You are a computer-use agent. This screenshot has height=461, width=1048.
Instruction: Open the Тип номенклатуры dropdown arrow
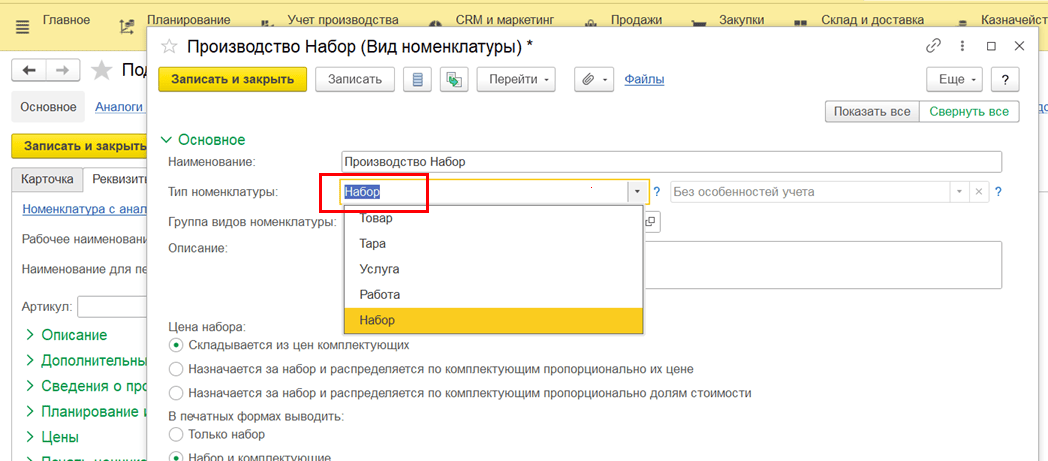coord(636,192)
